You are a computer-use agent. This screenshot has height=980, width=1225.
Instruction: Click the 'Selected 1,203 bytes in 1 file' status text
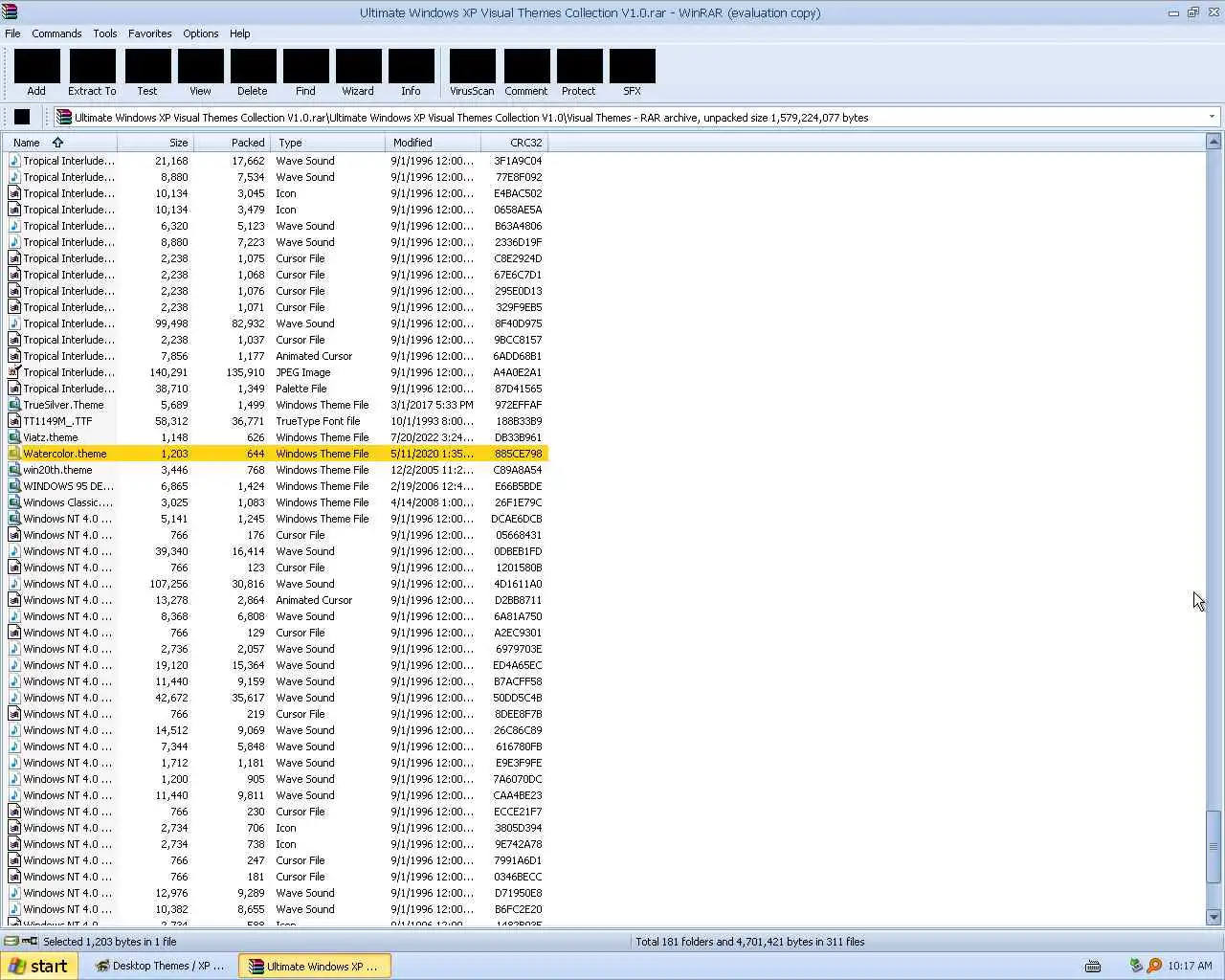coord(110,942)
